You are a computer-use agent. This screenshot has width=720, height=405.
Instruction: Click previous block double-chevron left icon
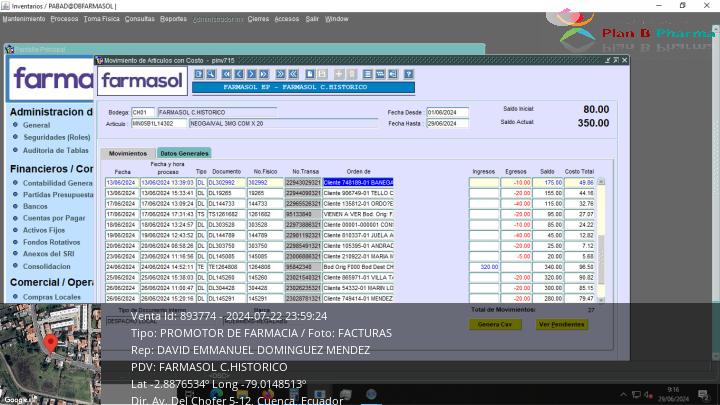coord(293,74)
